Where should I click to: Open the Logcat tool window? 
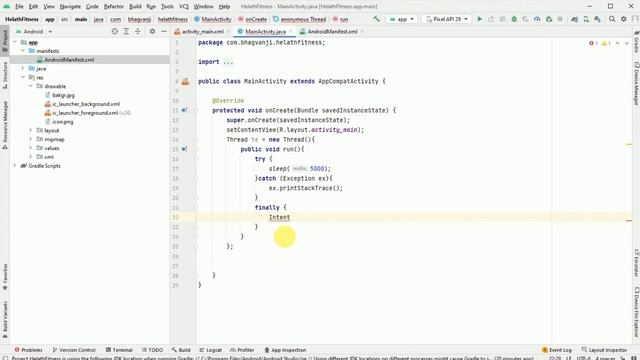click(x=211, y=350)
